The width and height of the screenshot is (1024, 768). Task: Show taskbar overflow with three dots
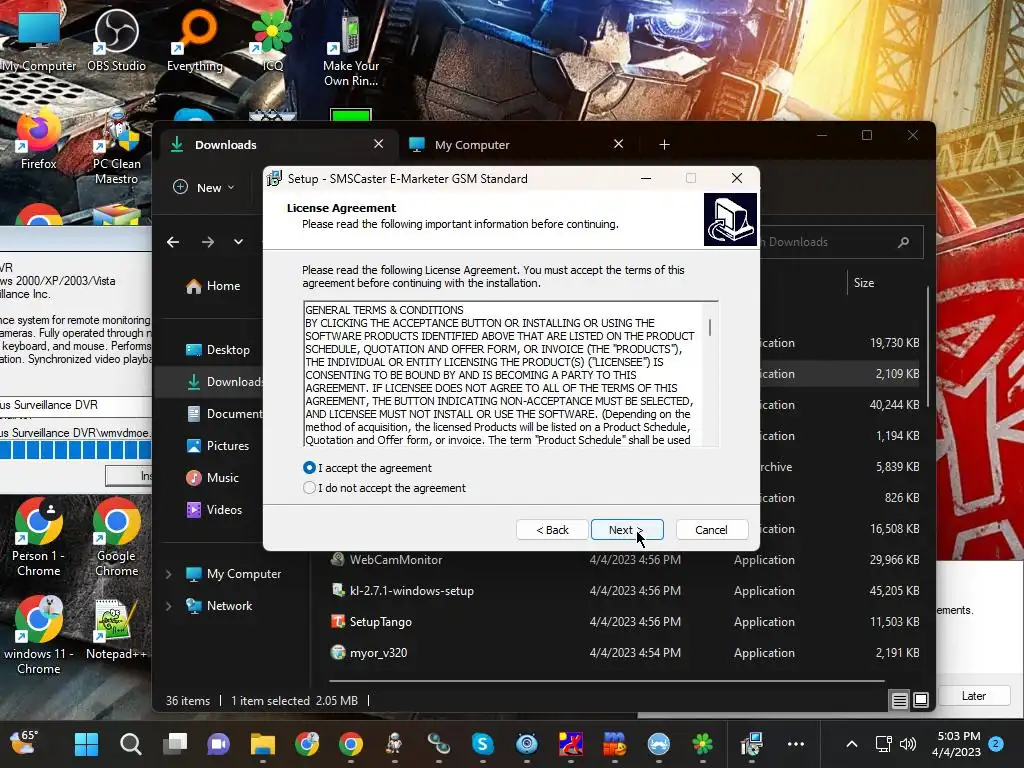795,744
